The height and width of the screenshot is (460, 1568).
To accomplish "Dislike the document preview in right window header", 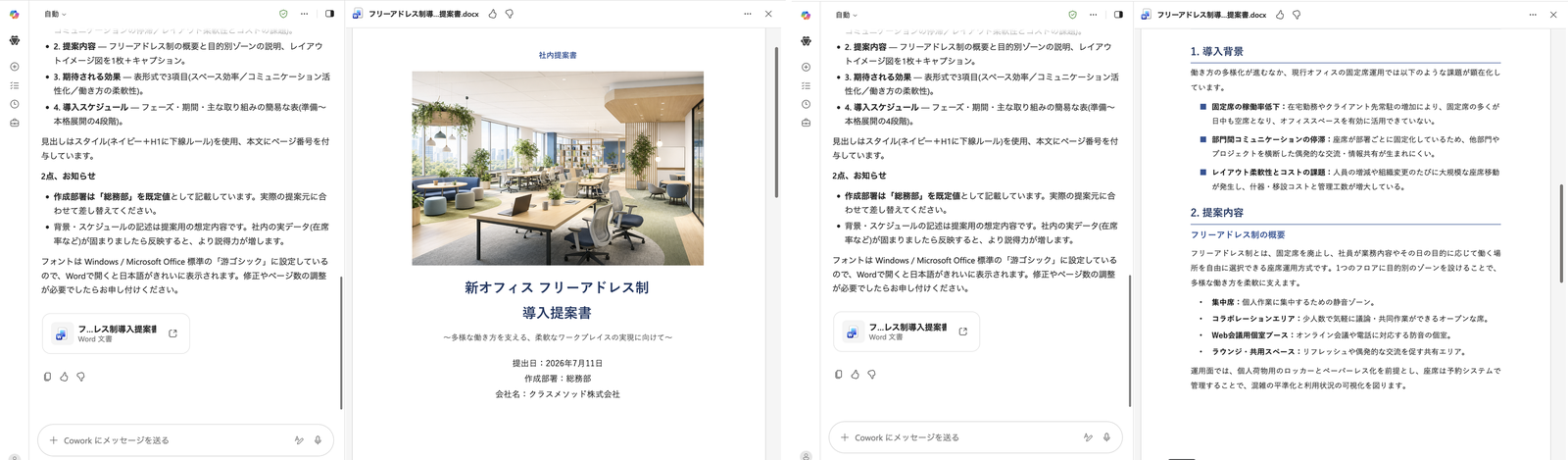I will [1298, 15].
